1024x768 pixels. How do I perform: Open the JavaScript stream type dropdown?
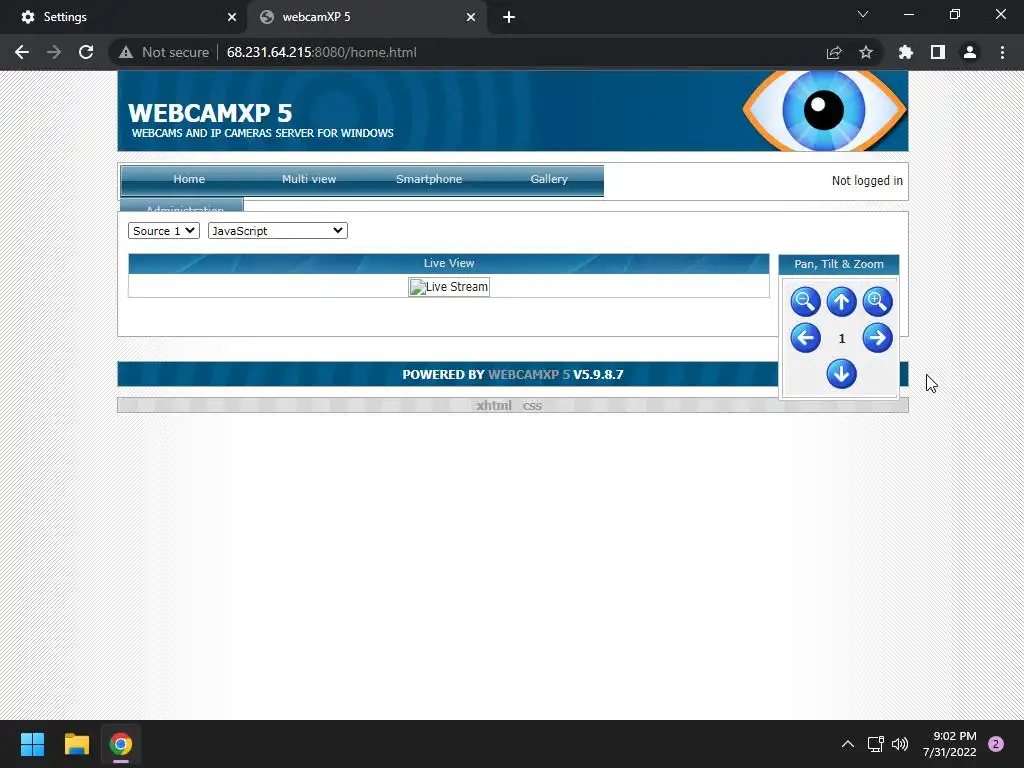click(278, 231)
